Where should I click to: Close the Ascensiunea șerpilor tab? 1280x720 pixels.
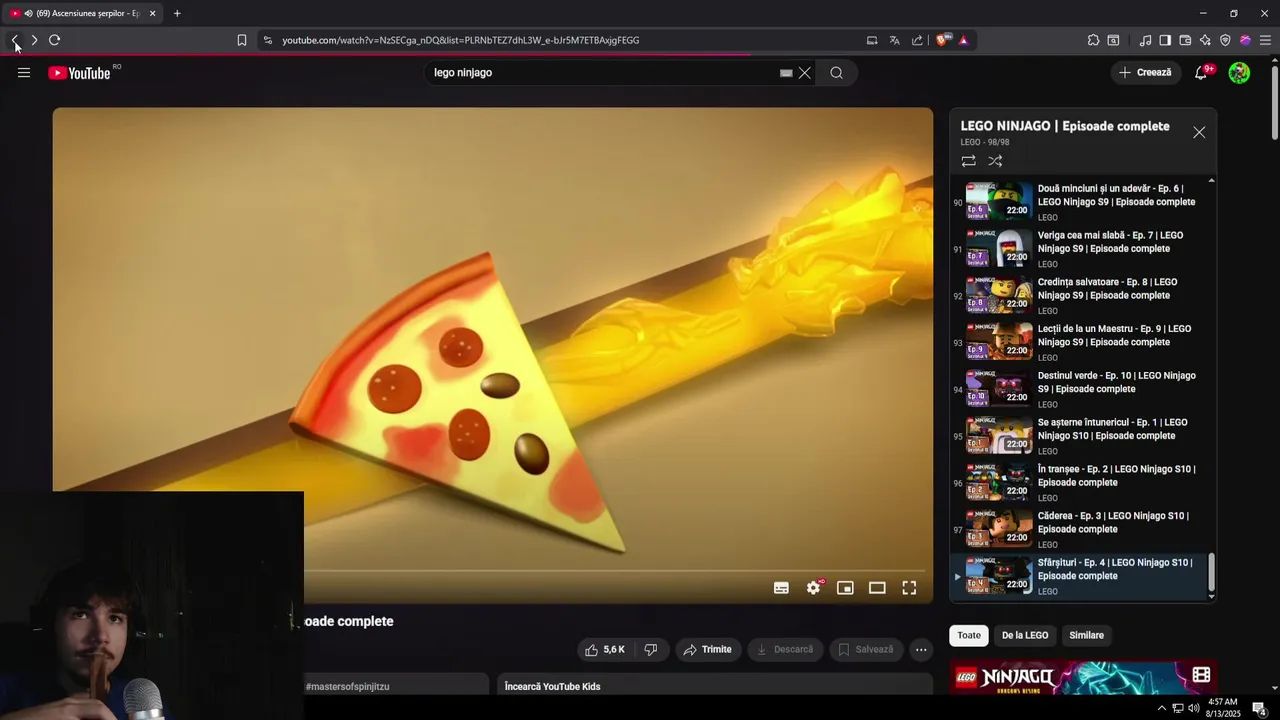[153, 13]
